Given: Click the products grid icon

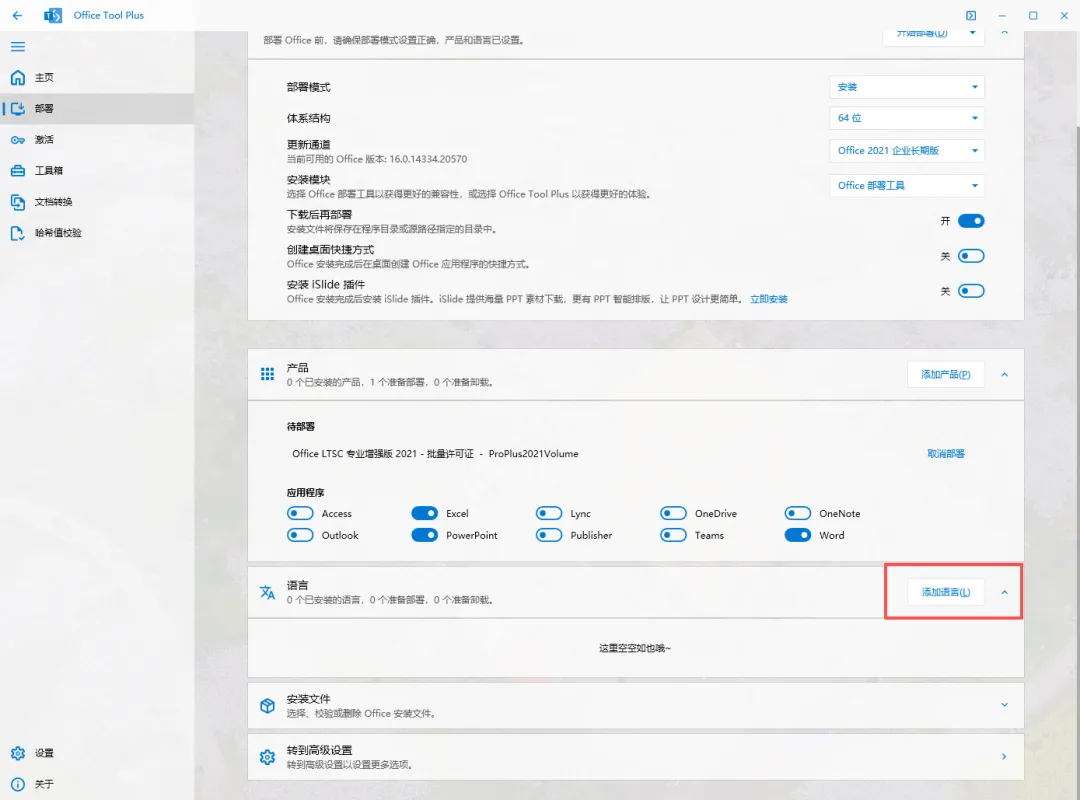Looking at the screenshot, I should tap(267, 374).
